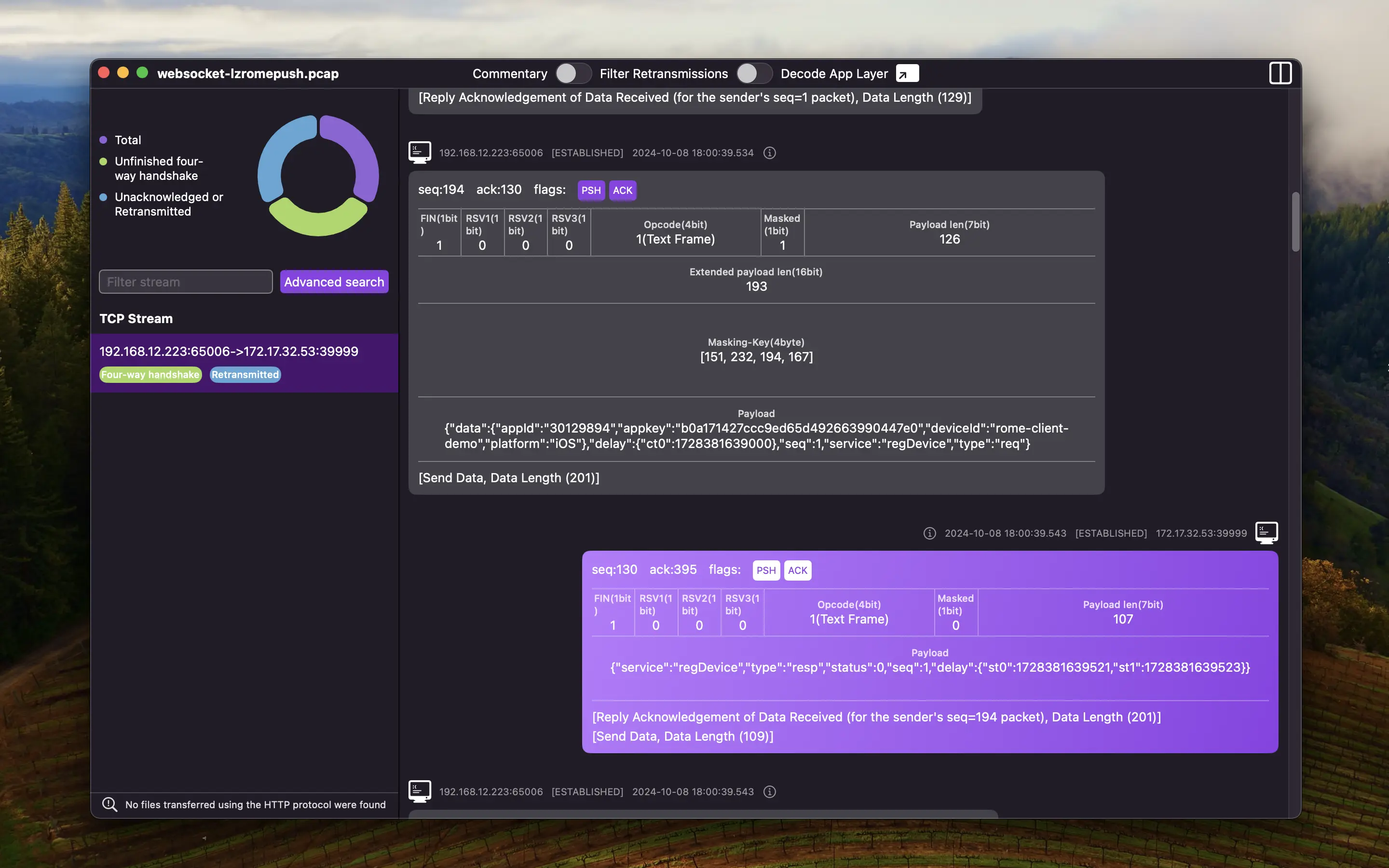
Task: Click the regDevice request payload JSON text
Action: [x=756, y=436]
